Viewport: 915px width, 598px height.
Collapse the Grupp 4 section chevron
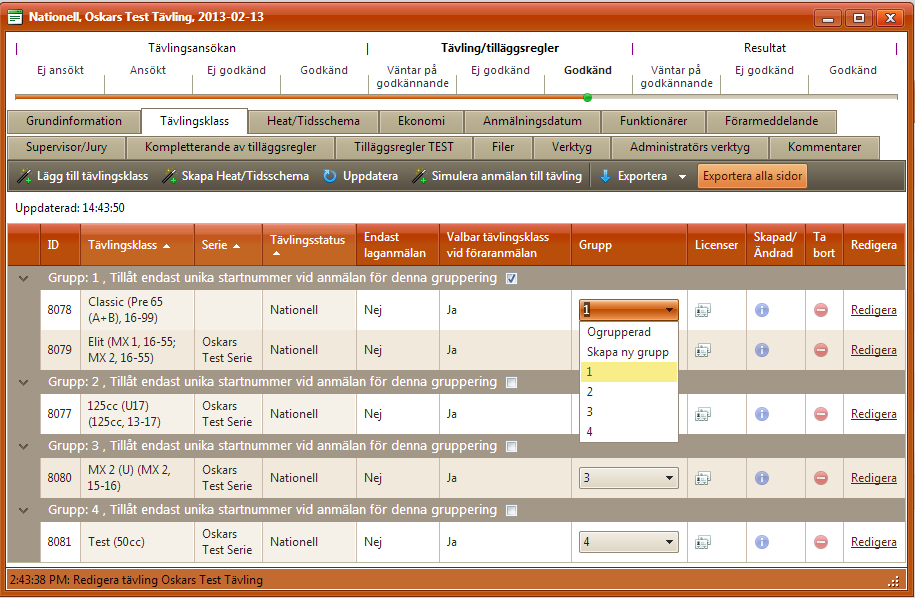coord(23,511)
